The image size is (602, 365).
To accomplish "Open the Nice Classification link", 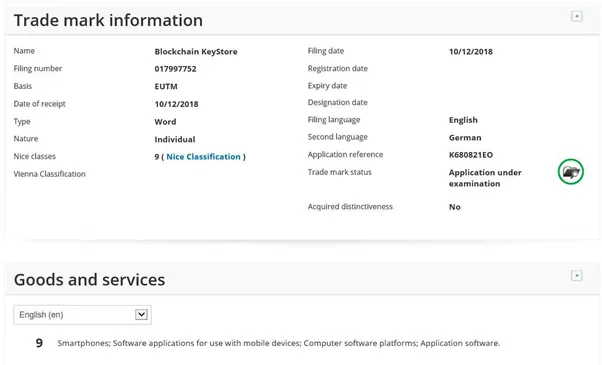I will point(203,157).
